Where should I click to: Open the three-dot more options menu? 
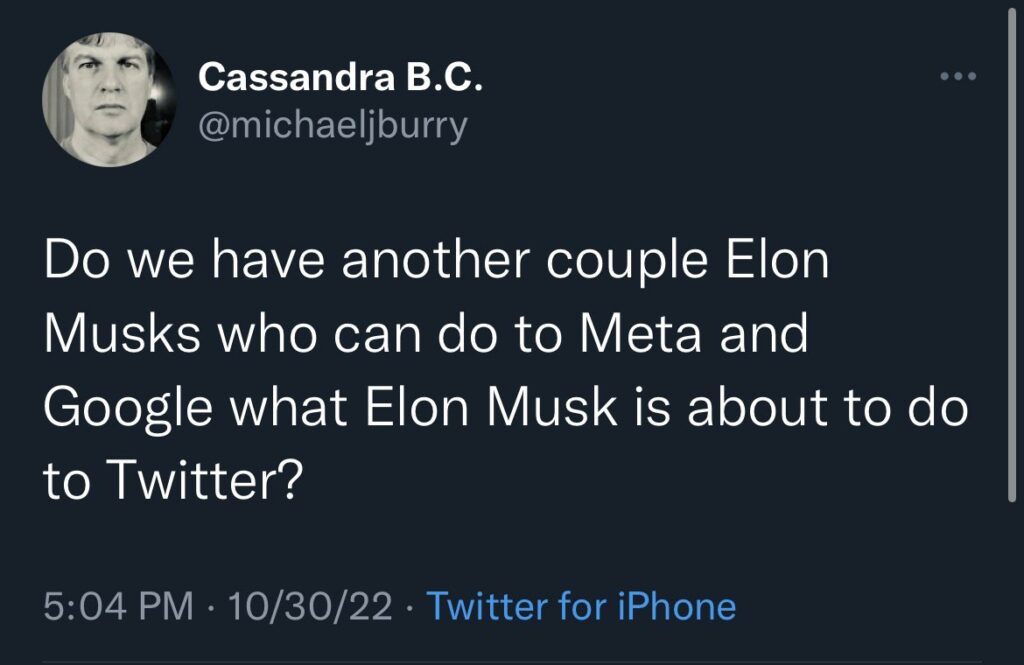[x=958, y=77]
